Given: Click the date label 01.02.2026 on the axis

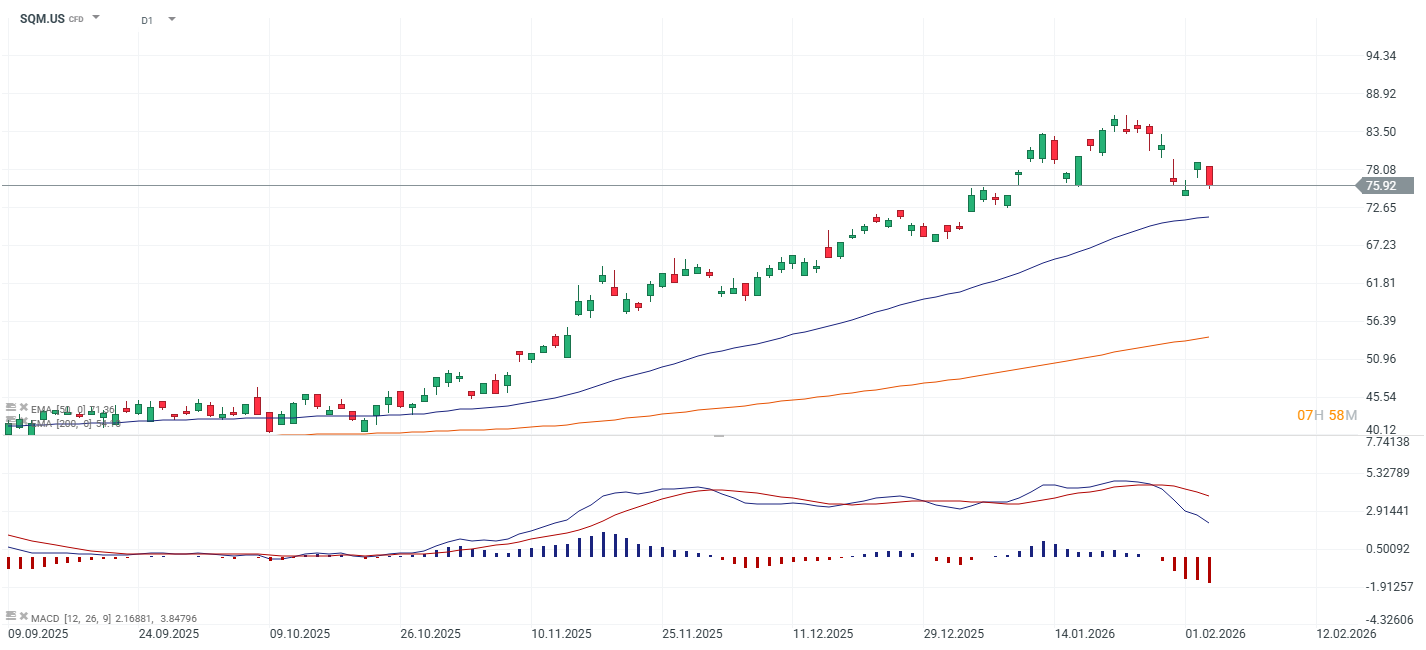Looking at the screenshot, I should tap(1215, 632).
